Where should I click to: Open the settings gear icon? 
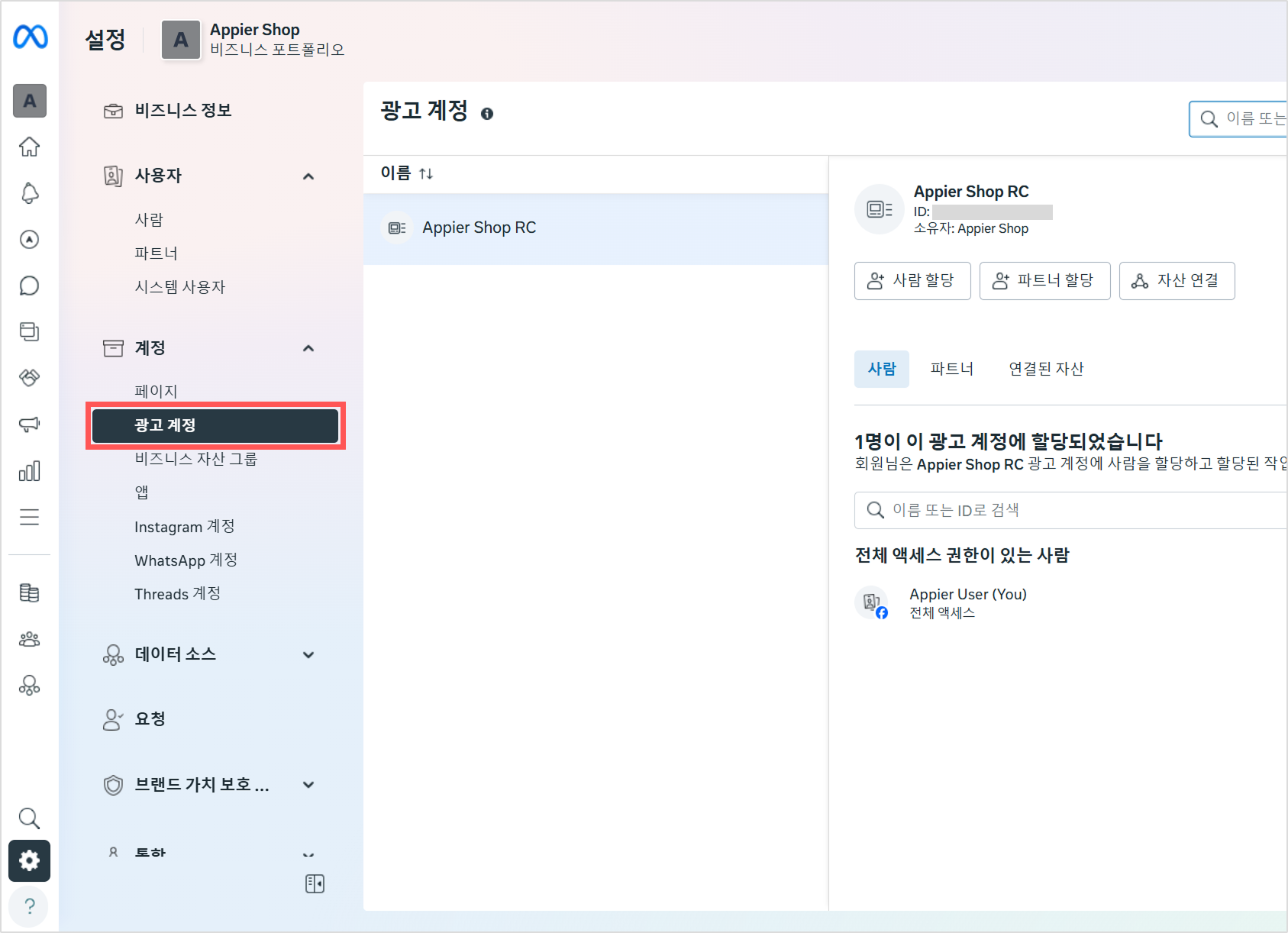click(x=29, y=861)
